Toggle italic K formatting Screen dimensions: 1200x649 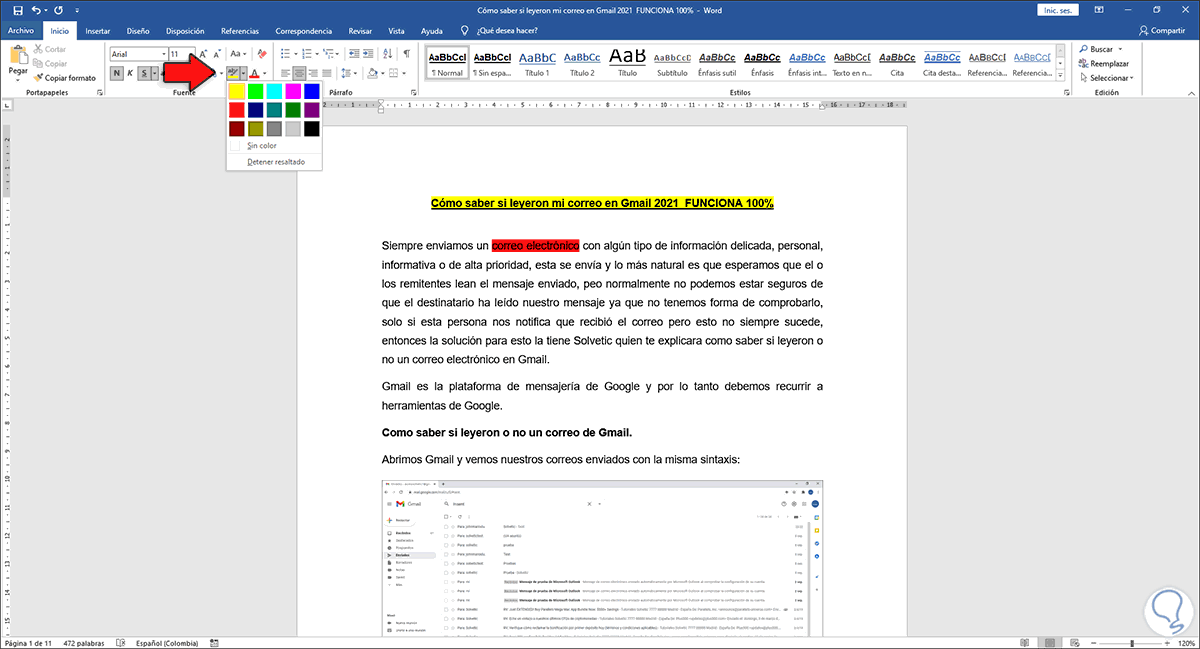point(130,73)
